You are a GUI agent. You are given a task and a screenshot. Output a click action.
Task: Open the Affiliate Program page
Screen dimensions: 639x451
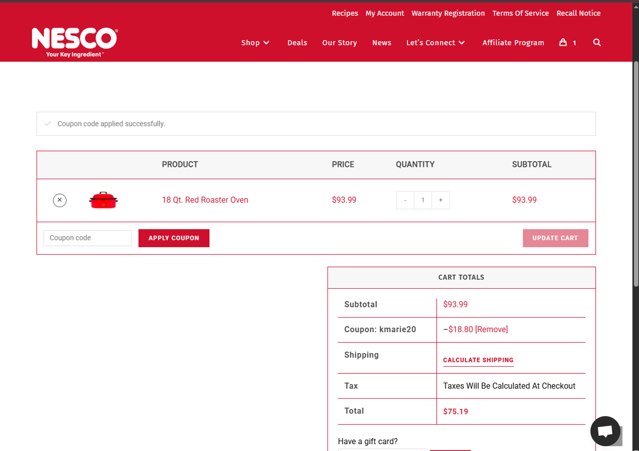click(513, 42)
